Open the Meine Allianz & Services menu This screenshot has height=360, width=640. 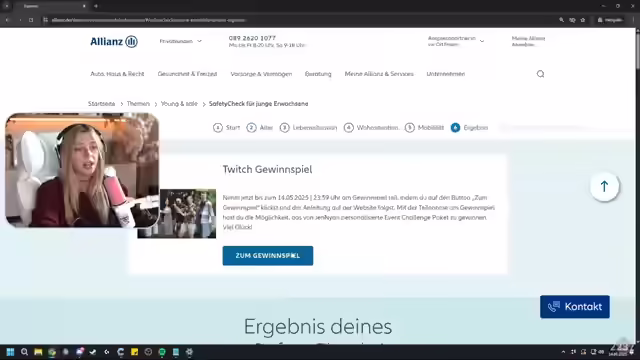[379, 74]
